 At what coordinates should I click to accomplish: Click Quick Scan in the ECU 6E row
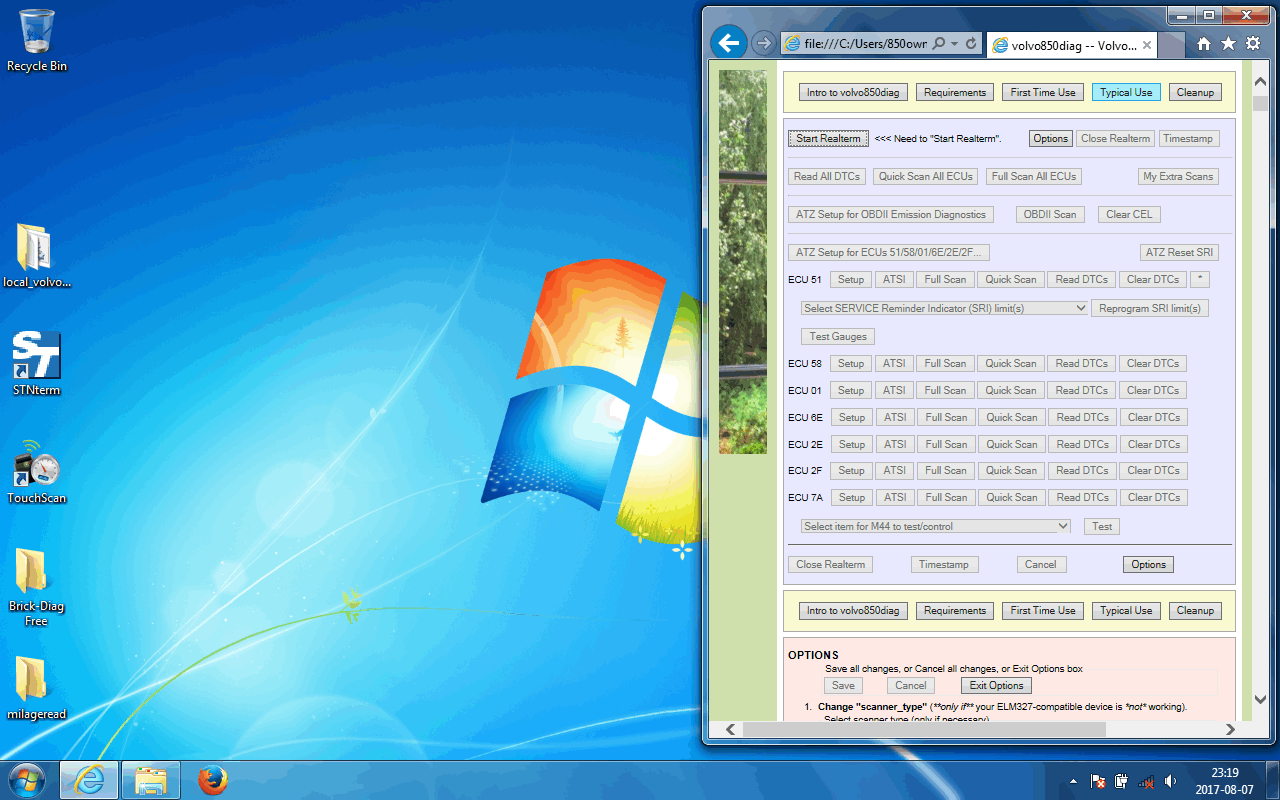pyautogui.click(x=1011, y=417)
